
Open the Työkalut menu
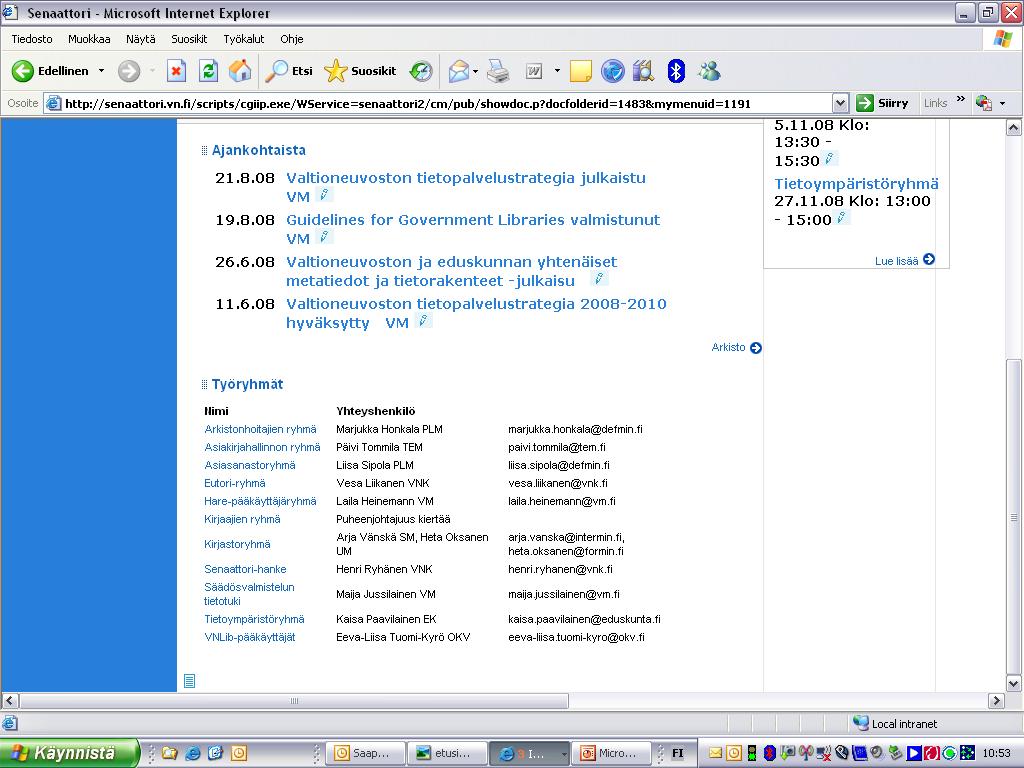click(244, 39)
